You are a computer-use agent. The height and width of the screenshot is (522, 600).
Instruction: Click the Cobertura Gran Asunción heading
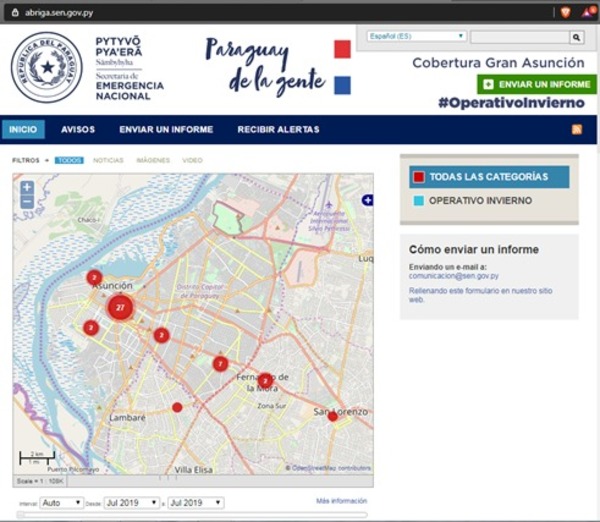498,63
